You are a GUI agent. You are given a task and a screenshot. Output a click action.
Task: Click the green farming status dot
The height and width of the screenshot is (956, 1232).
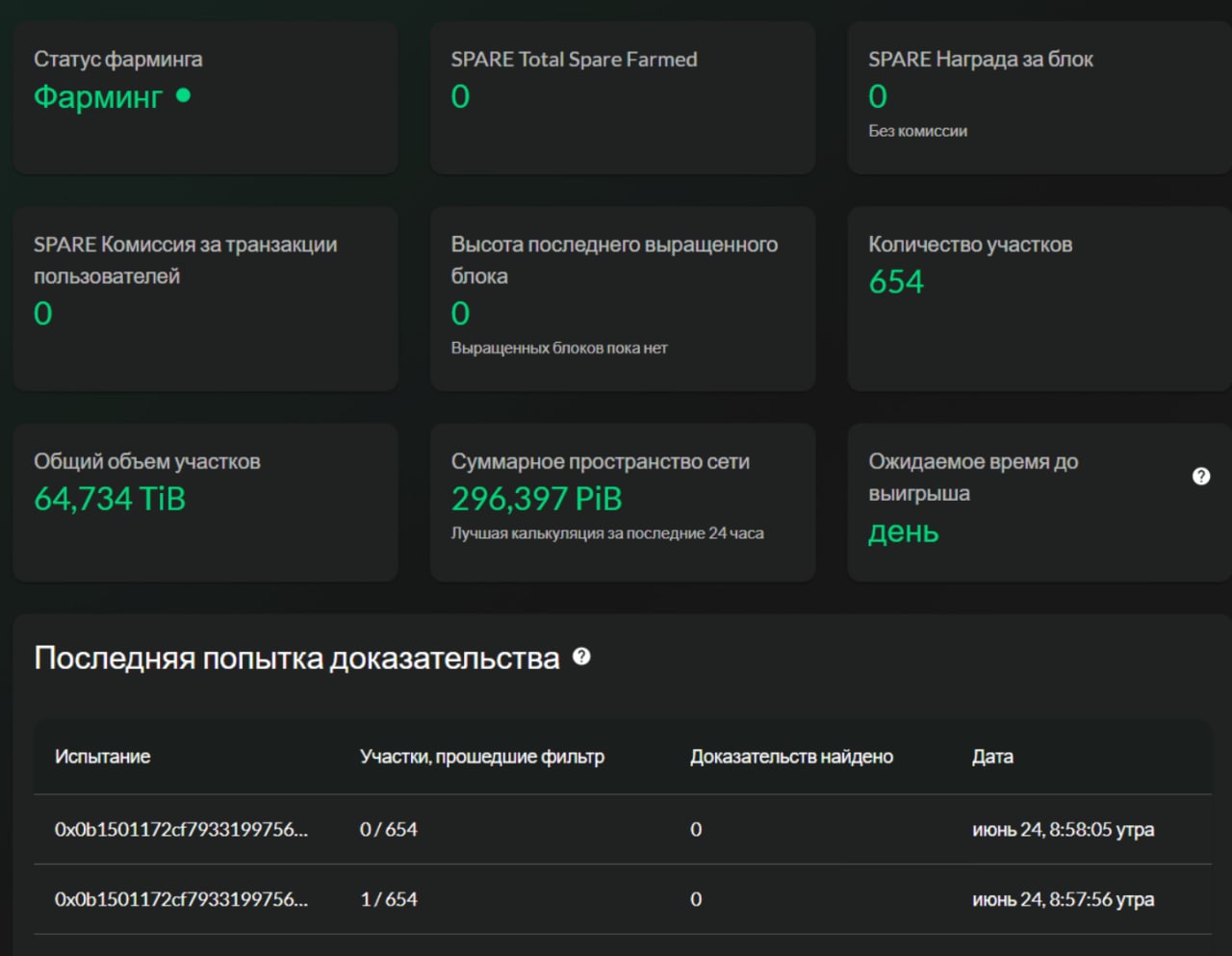184,95
